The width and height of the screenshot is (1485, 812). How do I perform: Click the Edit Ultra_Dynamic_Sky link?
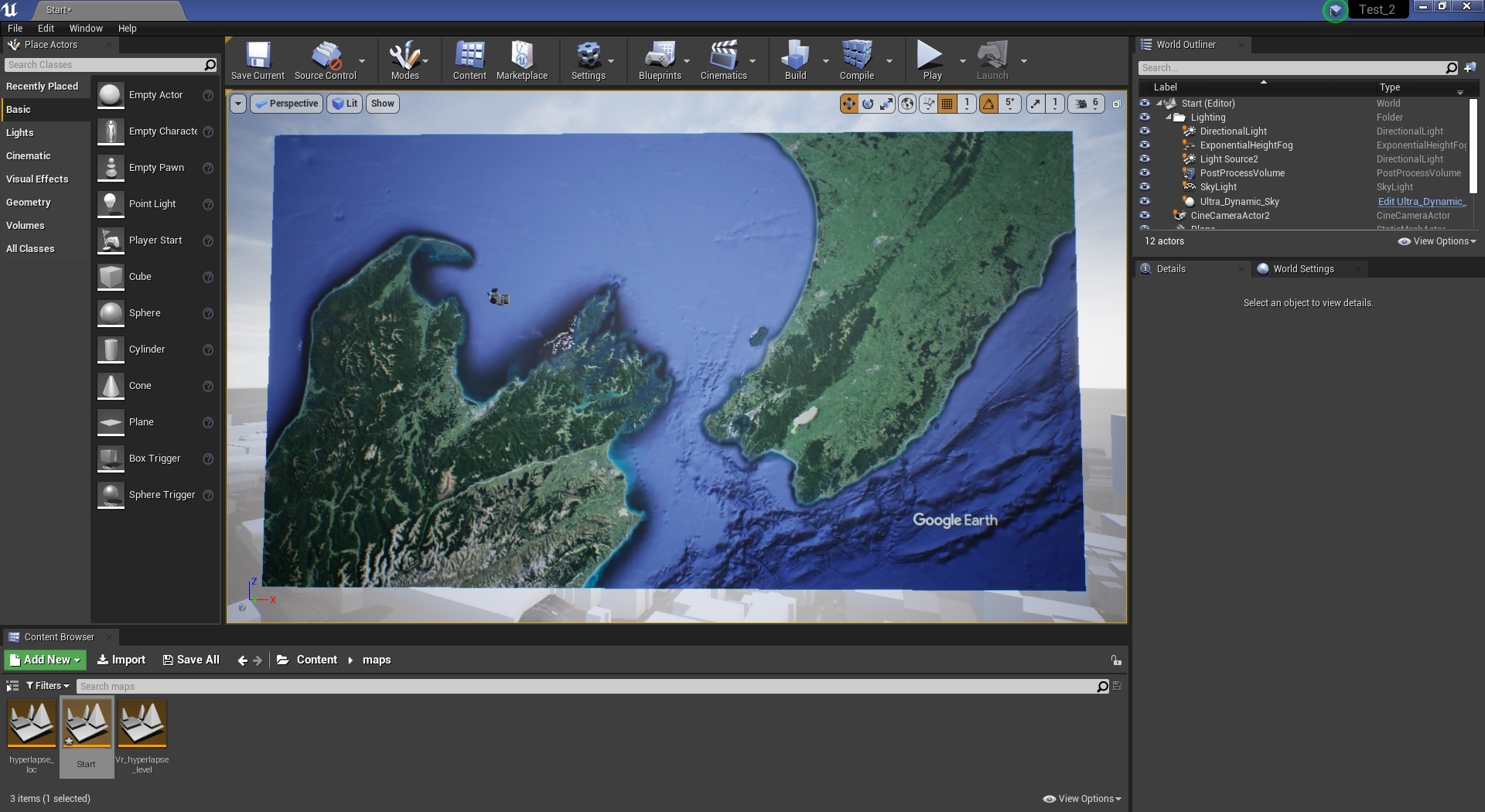coord(1421,202)
